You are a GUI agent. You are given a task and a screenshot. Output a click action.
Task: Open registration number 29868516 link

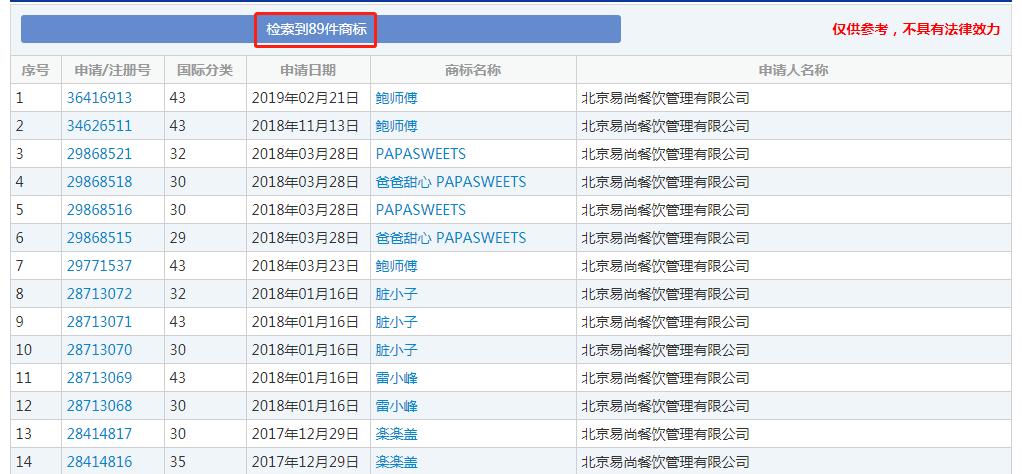pos(99,210)
